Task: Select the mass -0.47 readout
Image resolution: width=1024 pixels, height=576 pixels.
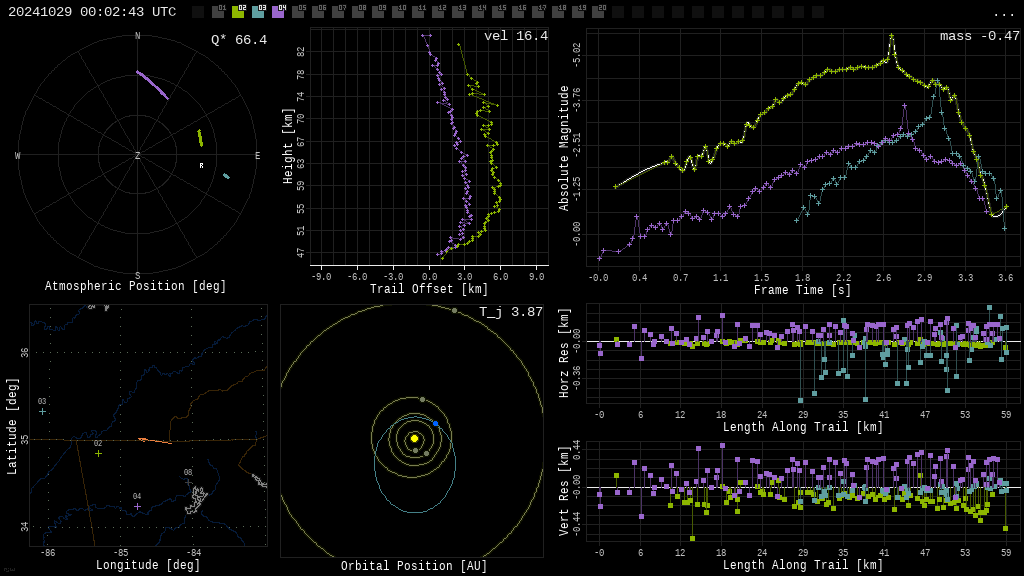Action: click(x=979, y=36)
